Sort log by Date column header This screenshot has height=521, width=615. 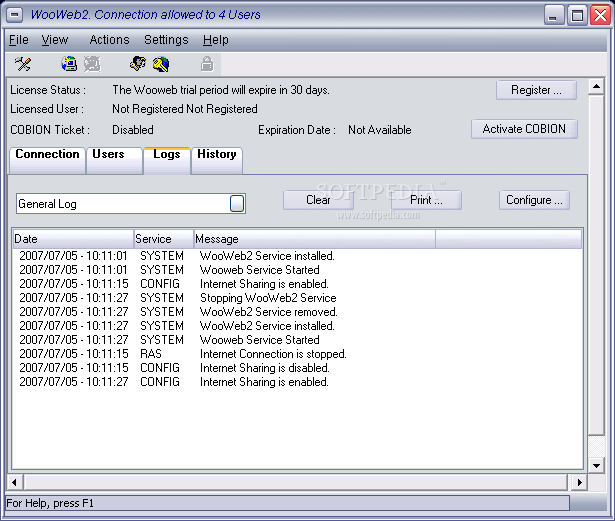tap(73, 239)
